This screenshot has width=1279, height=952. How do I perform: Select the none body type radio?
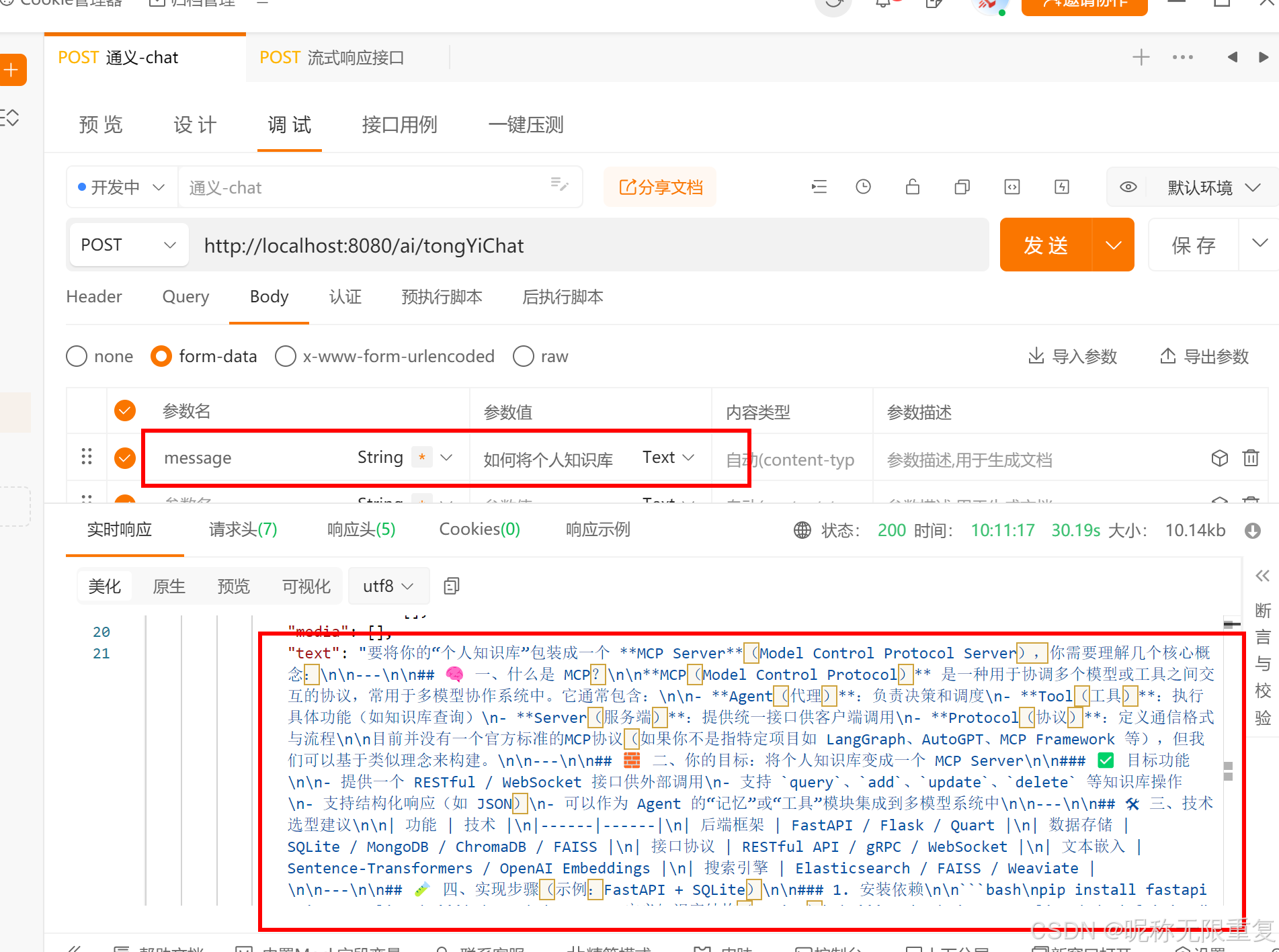click(x=77, y=356)
